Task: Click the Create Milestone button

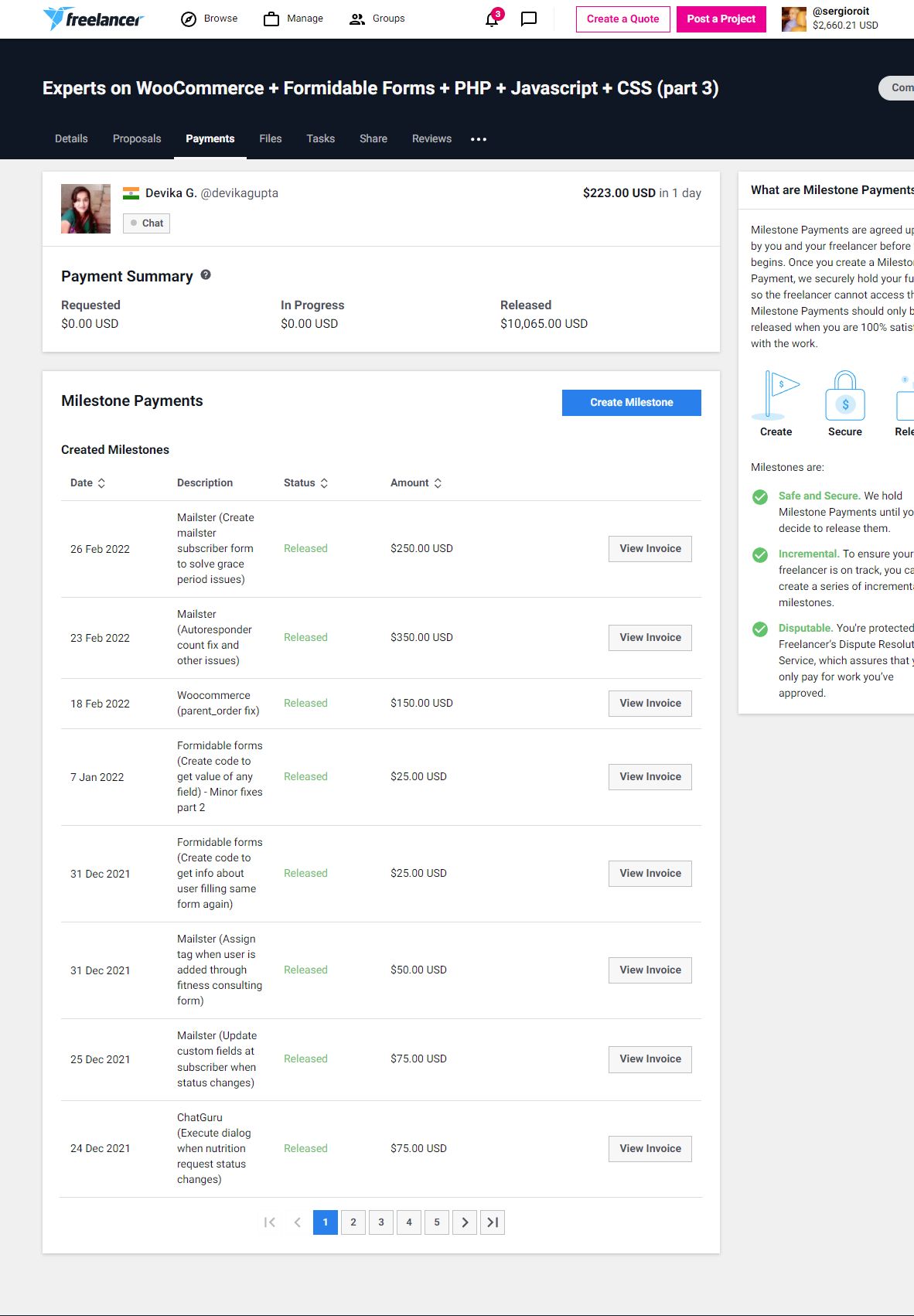Action: (x=632, y=403)
